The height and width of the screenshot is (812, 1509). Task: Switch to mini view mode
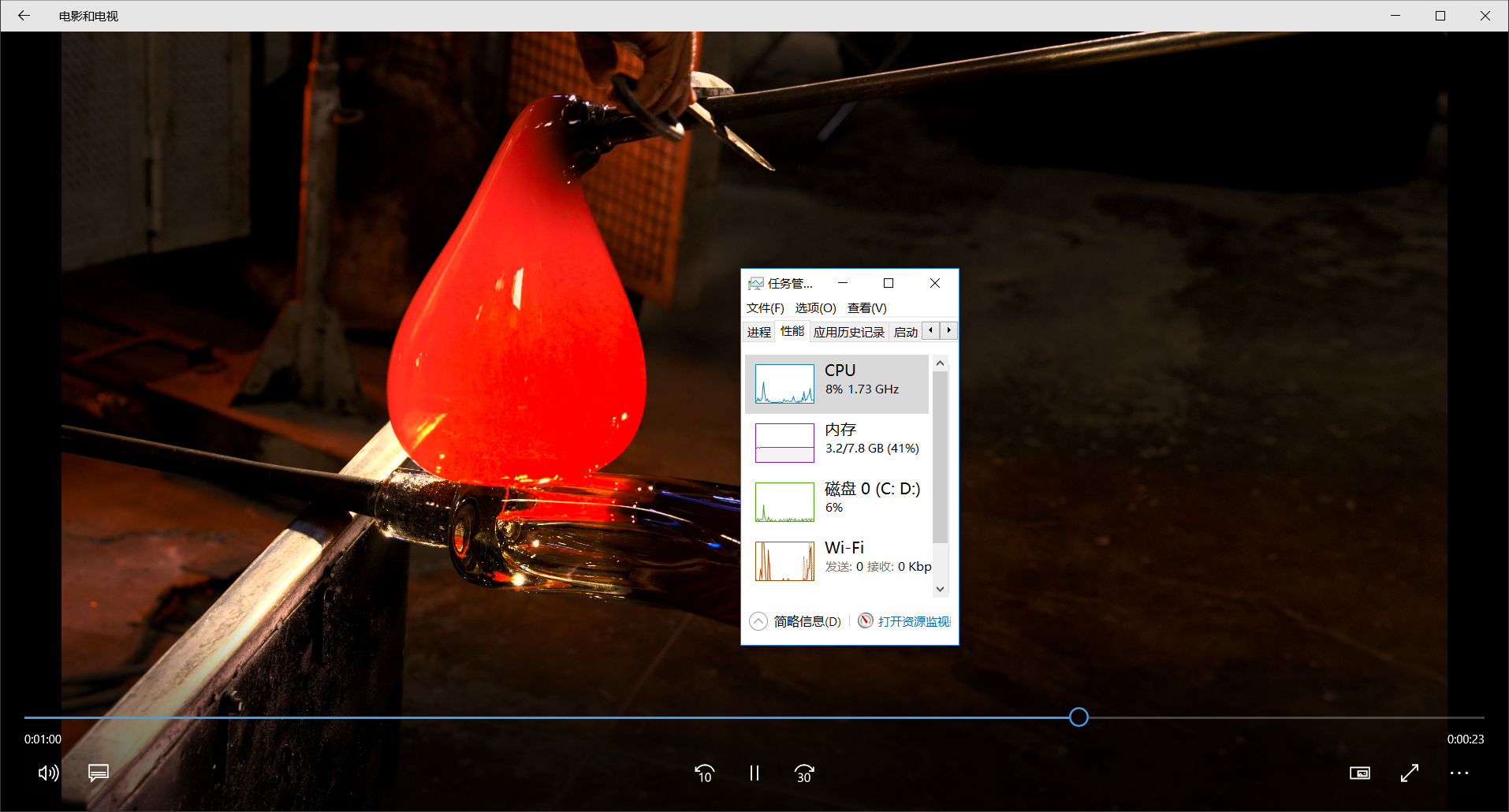coord(1359,773)
